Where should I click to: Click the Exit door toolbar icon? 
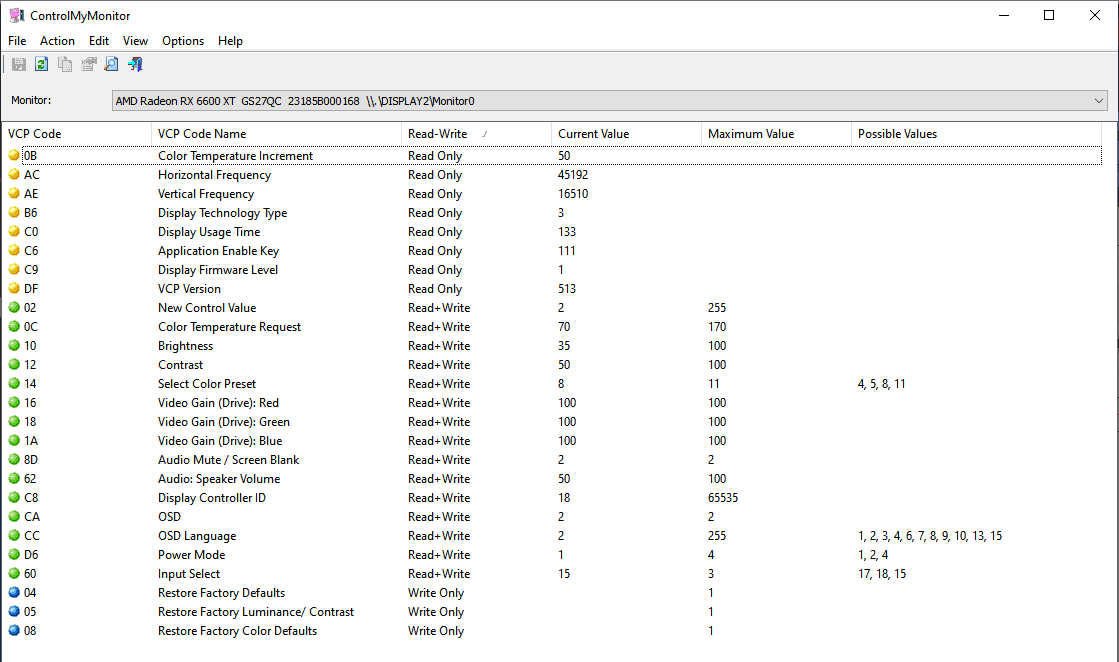click(135, 64)
